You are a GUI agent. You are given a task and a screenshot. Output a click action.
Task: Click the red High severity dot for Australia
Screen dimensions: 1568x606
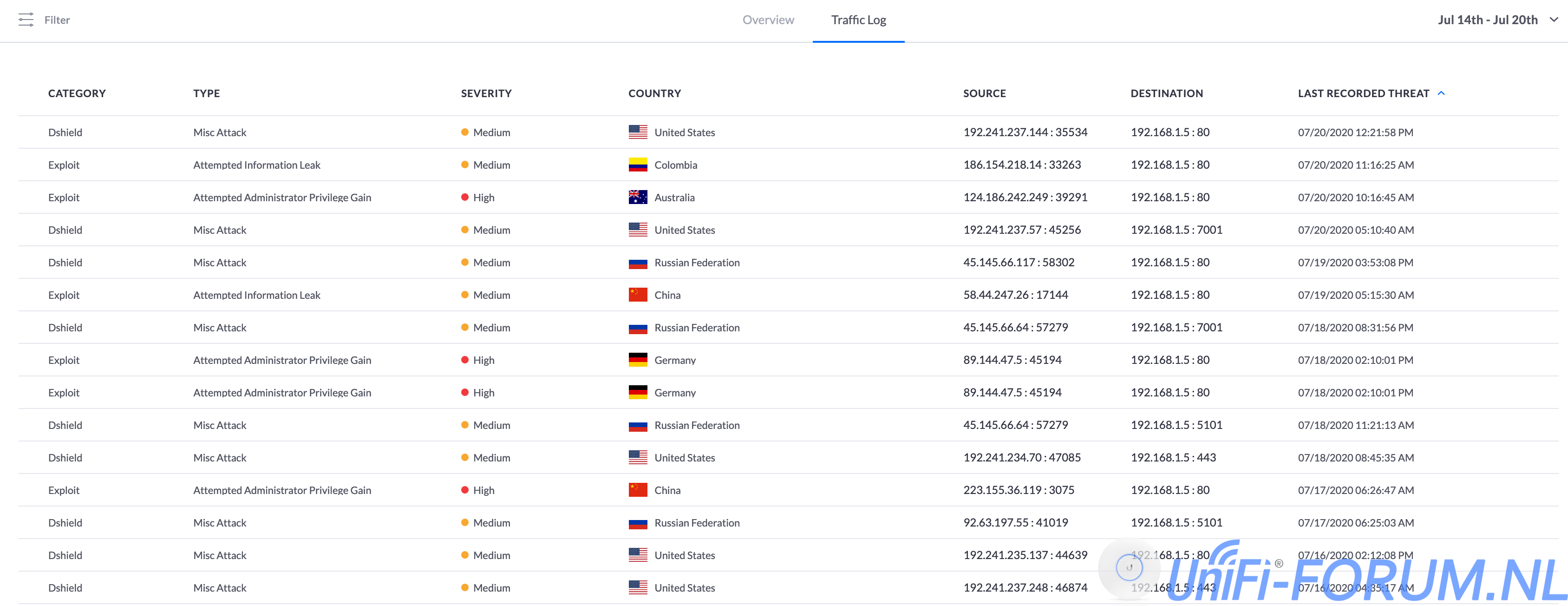click(x=464, y=198)
